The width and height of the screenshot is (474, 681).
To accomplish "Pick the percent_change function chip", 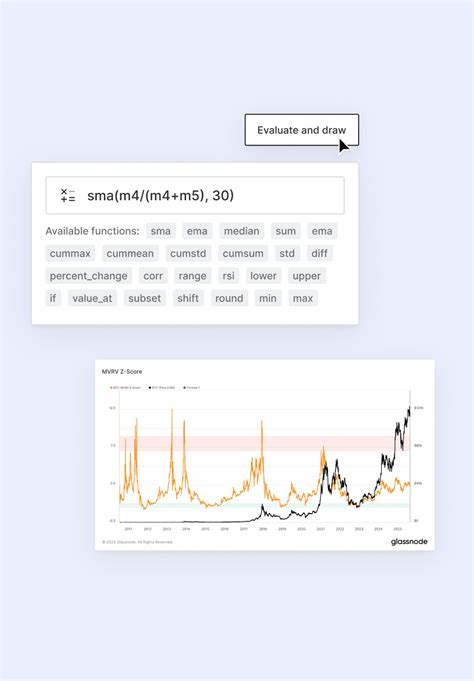I will click(88, 276).
